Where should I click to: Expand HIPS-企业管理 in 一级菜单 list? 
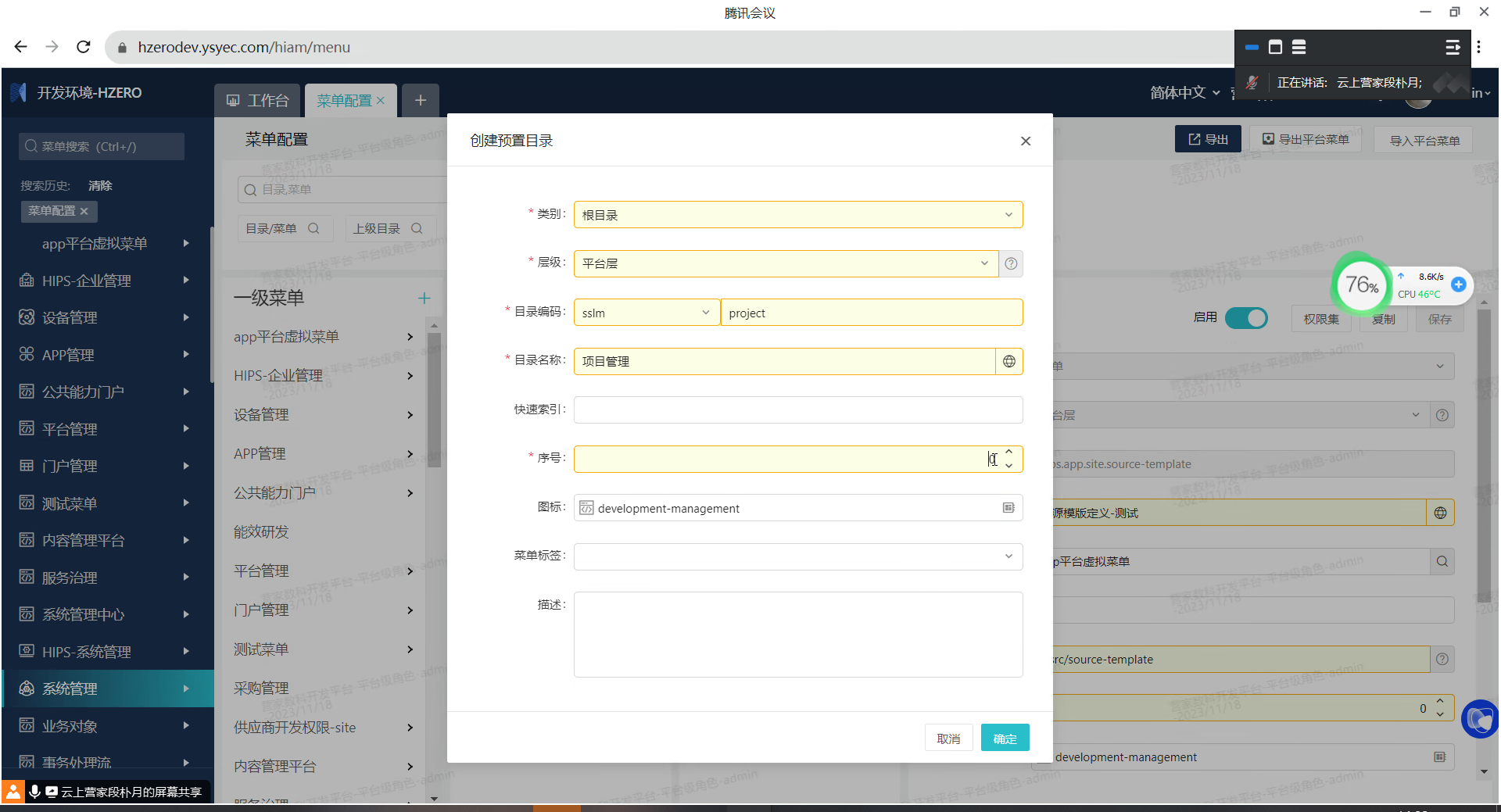(x=410, y=376)
